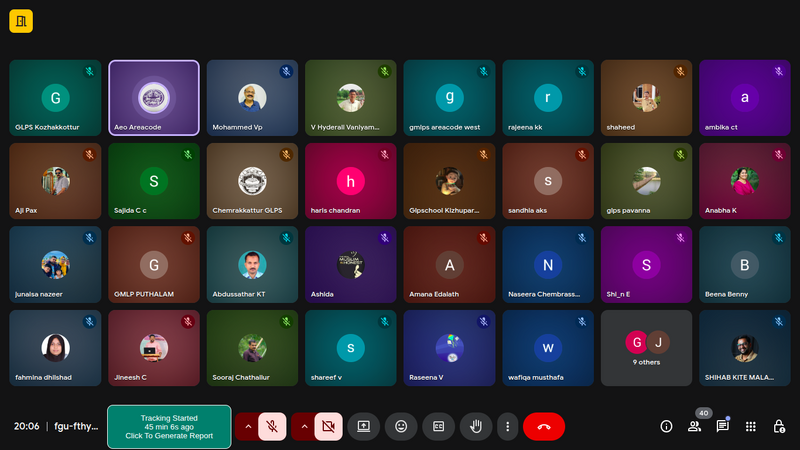The image size is (800, 450).
Task: Toggle the camera on
Action: 327,426
